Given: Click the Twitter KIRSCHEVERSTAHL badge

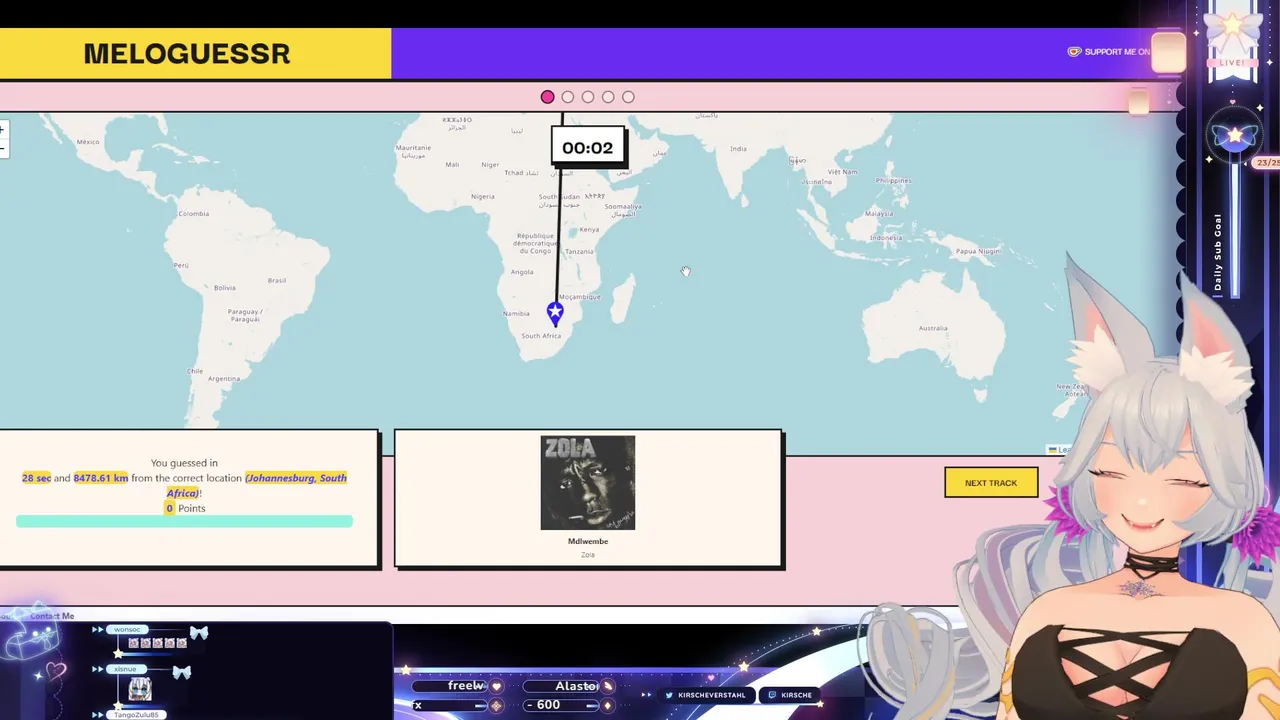Looking at the screenshot, I should click(705, 695).
